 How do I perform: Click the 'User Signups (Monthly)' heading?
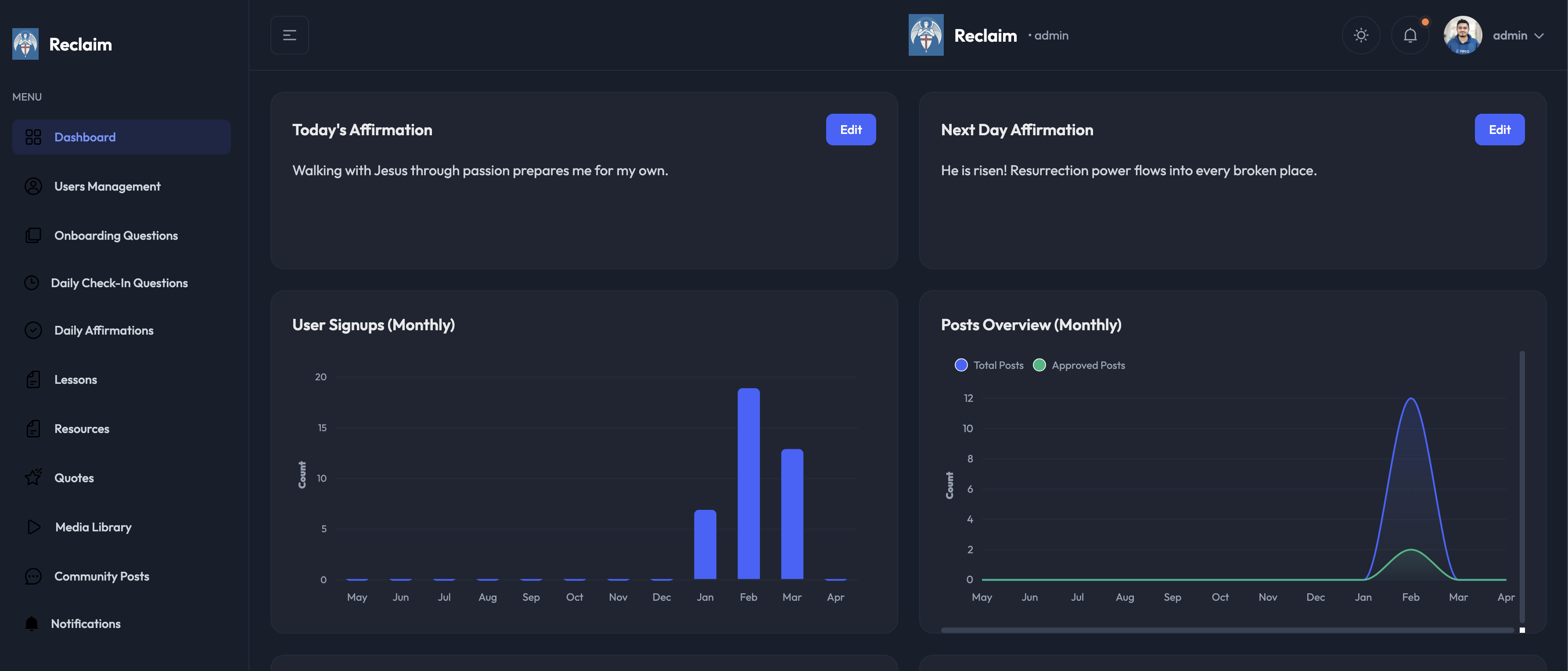(373, 325)
